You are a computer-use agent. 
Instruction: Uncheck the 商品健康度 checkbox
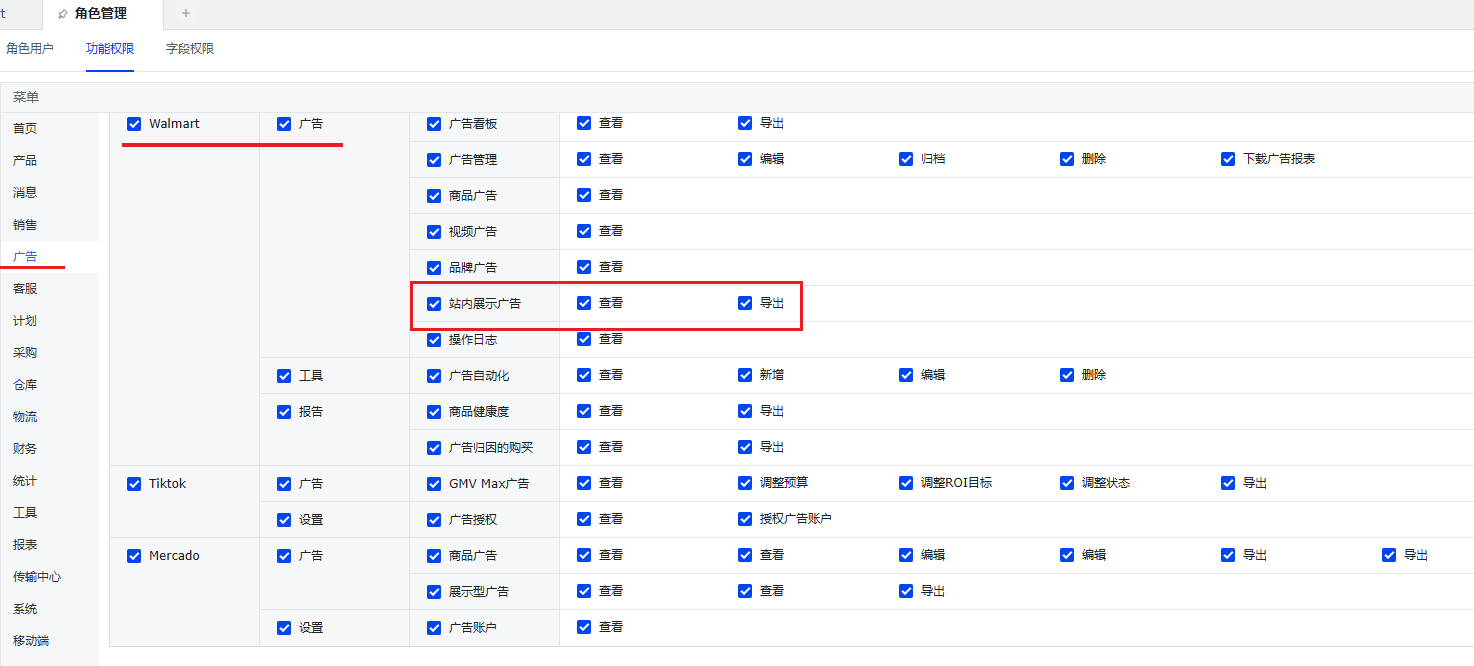click(434, 412)
